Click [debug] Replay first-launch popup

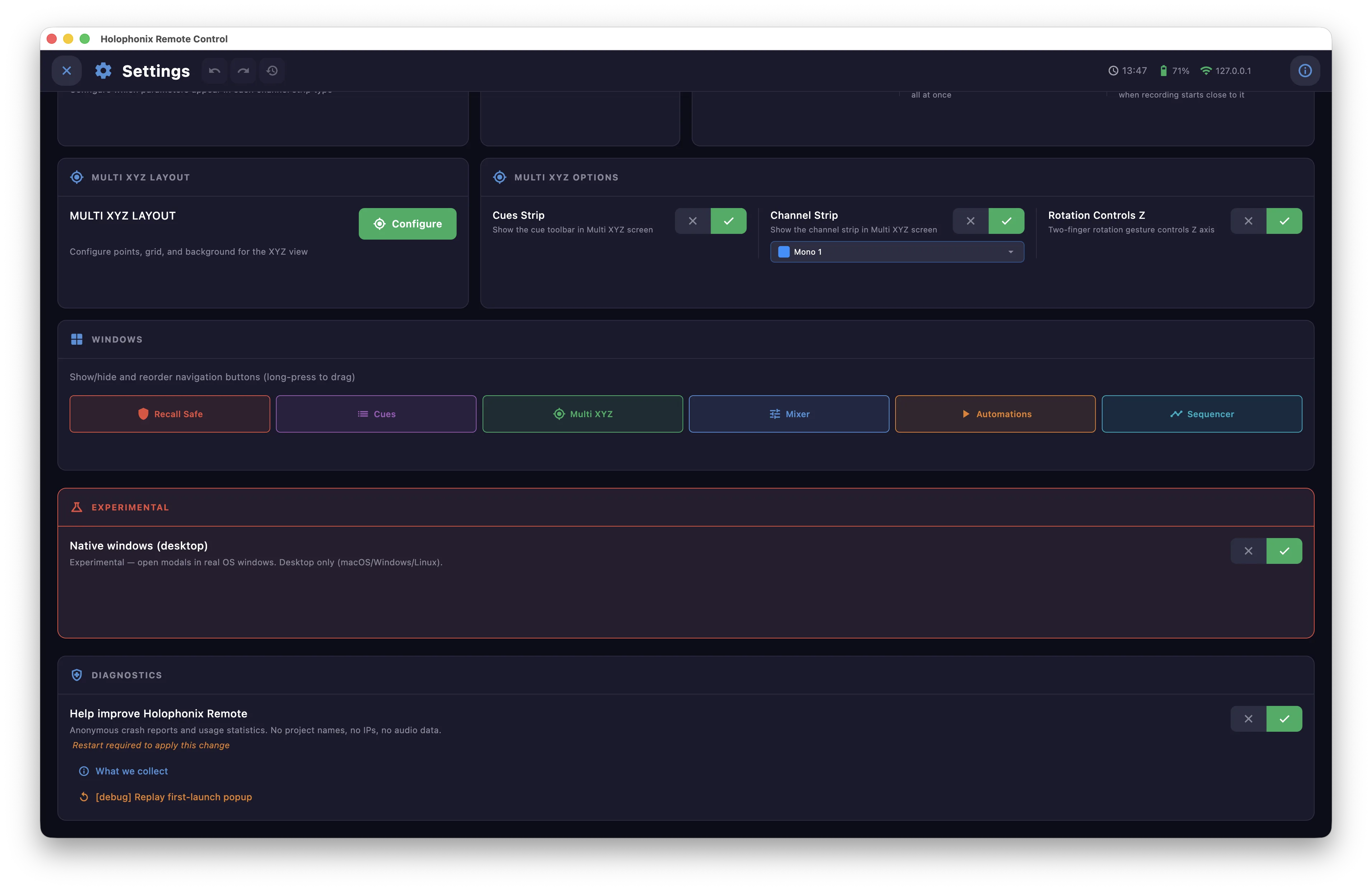(174, 797)
